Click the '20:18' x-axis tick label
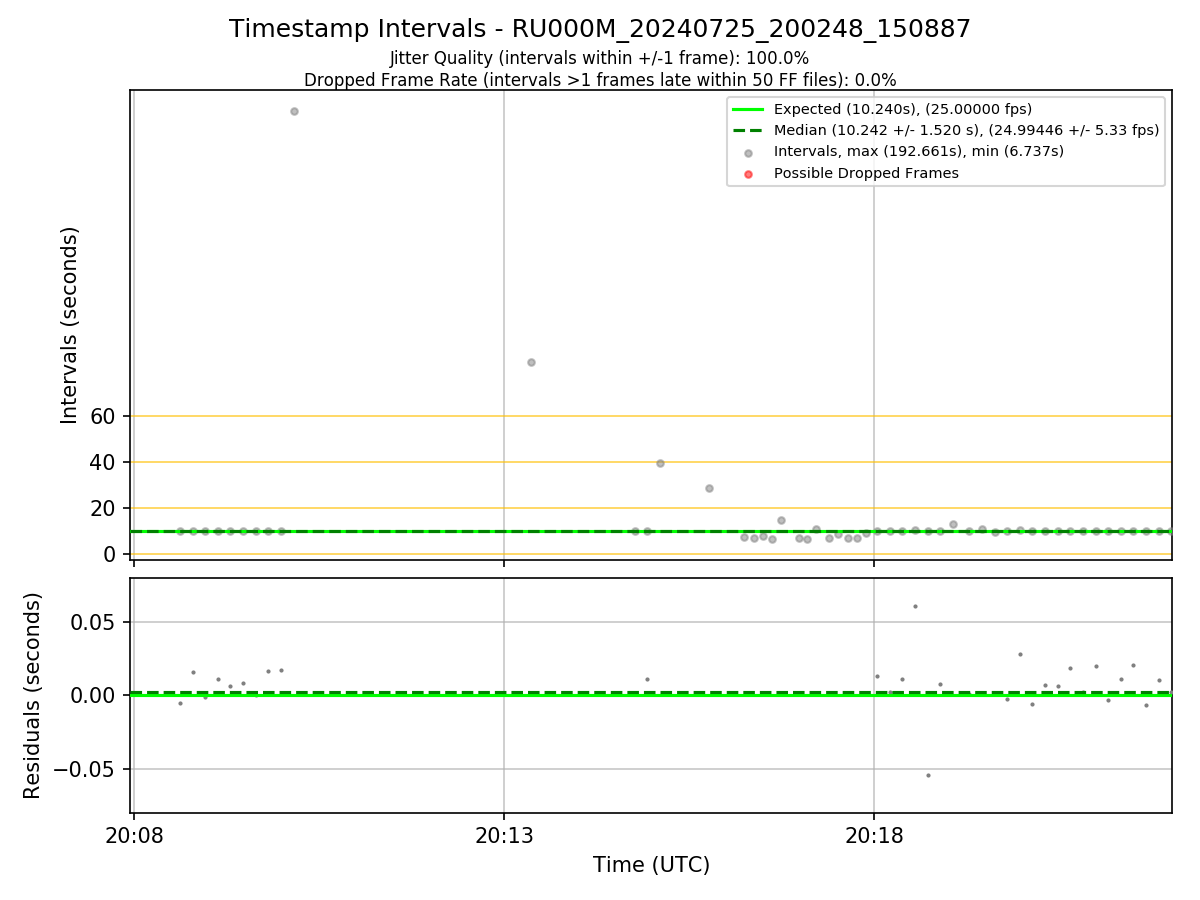This screenshot has height=900, width=1200. coord(874,834)
